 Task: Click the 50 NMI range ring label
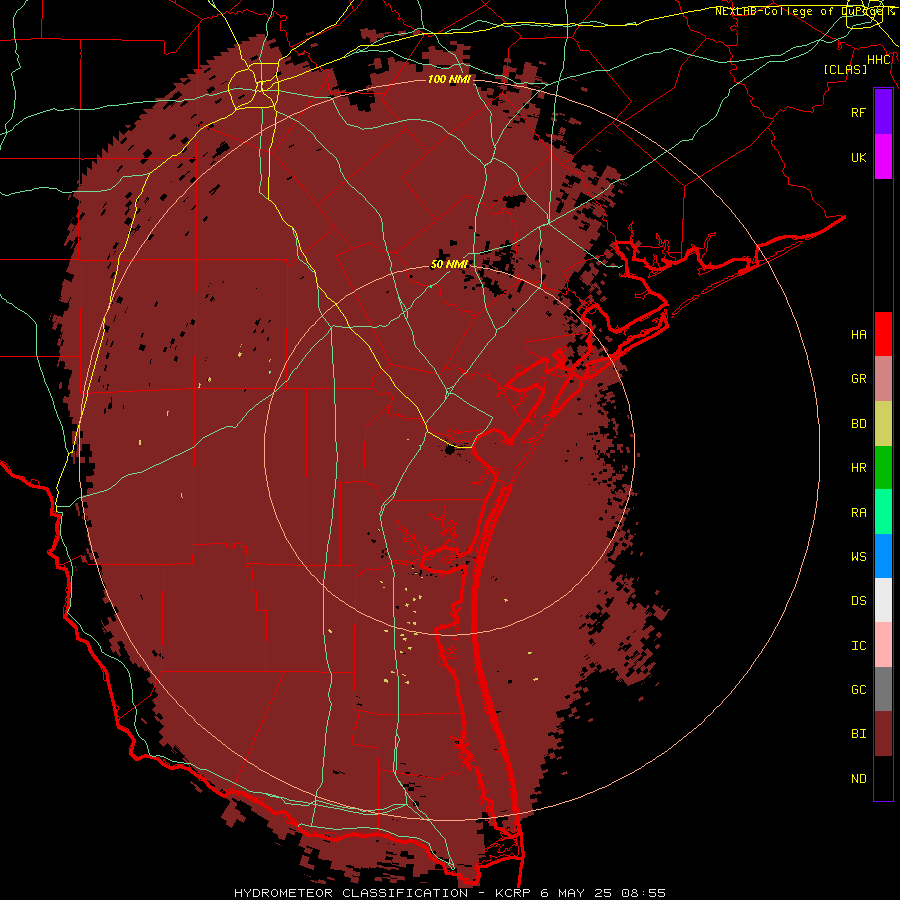point(449,264)
